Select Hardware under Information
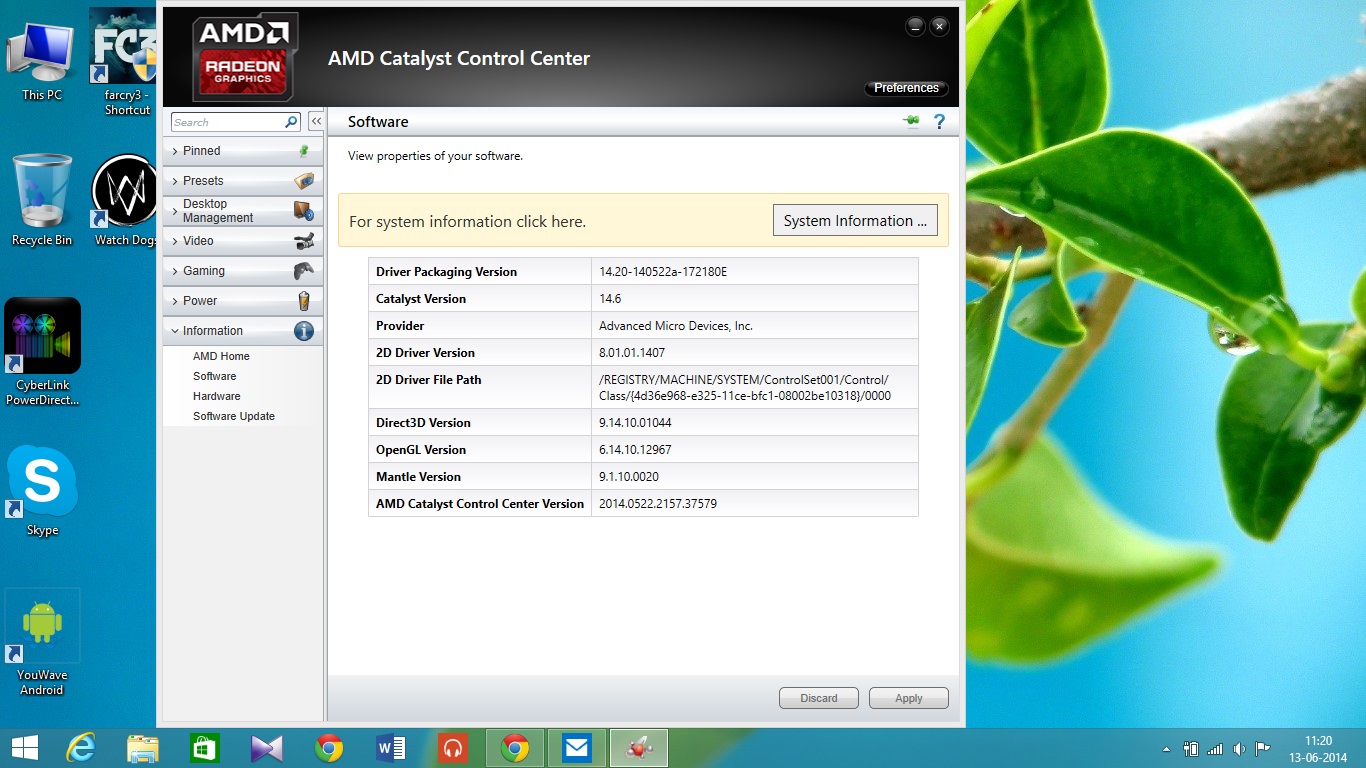Viewport: 1366px width, 768px height. click(216, 396)
